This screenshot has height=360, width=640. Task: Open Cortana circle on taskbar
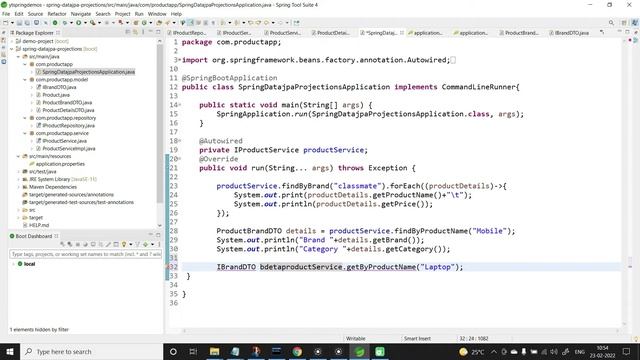point(173,351)
